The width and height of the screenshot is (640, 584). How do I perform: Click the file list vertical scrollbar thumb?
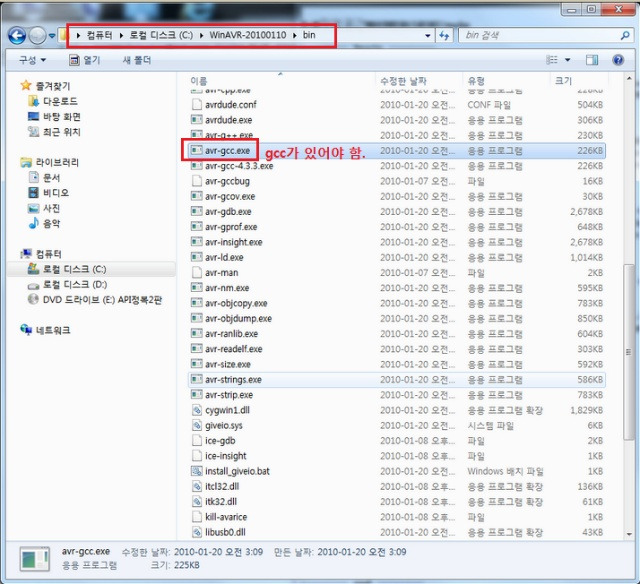(x=629, y=352)
